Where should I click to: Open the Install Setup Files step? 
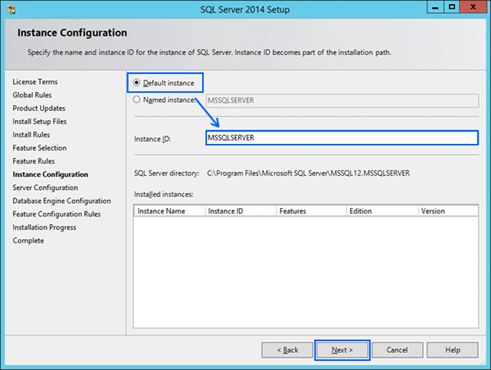click(x=40, y=121)
